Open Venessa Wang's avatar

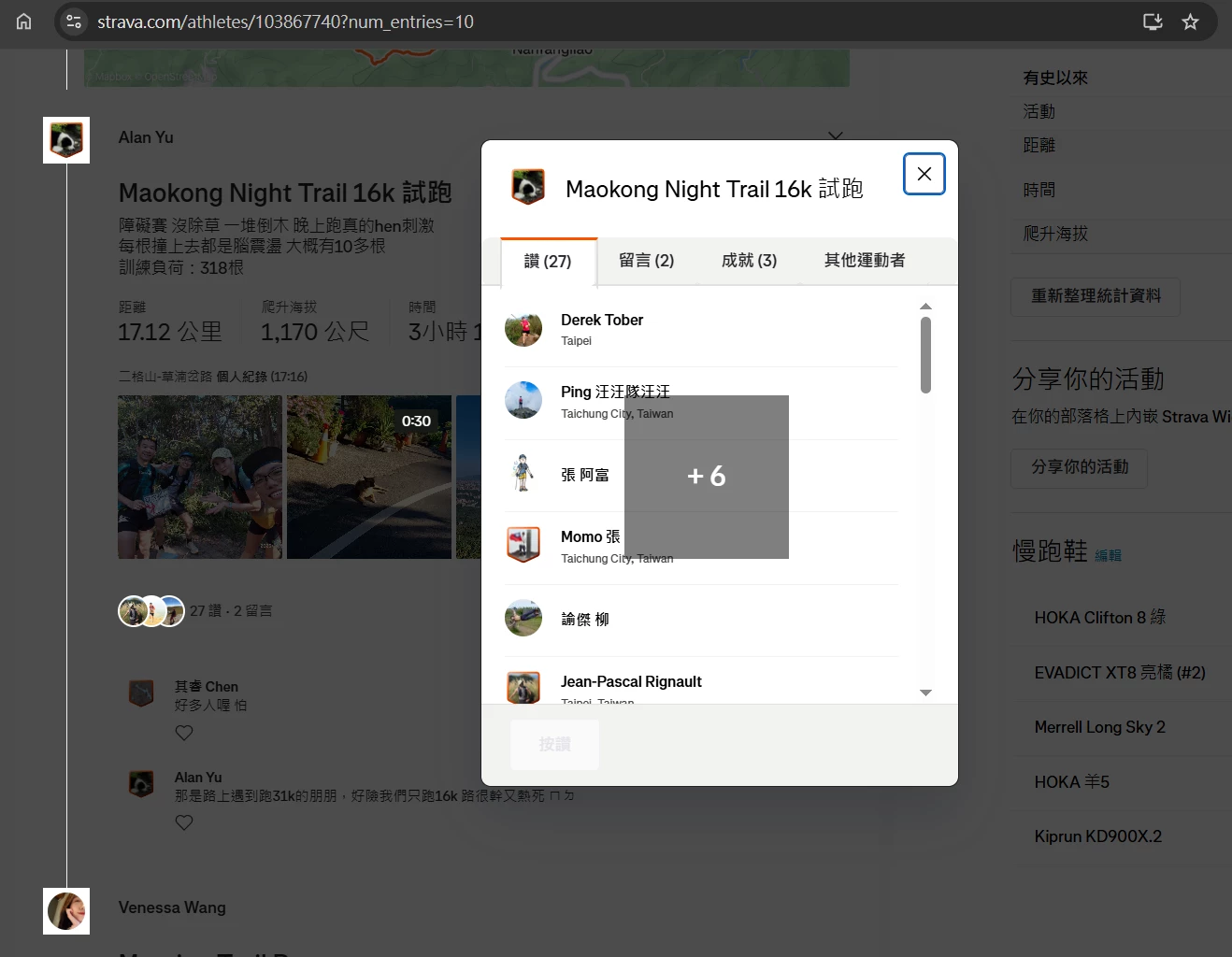66,911
